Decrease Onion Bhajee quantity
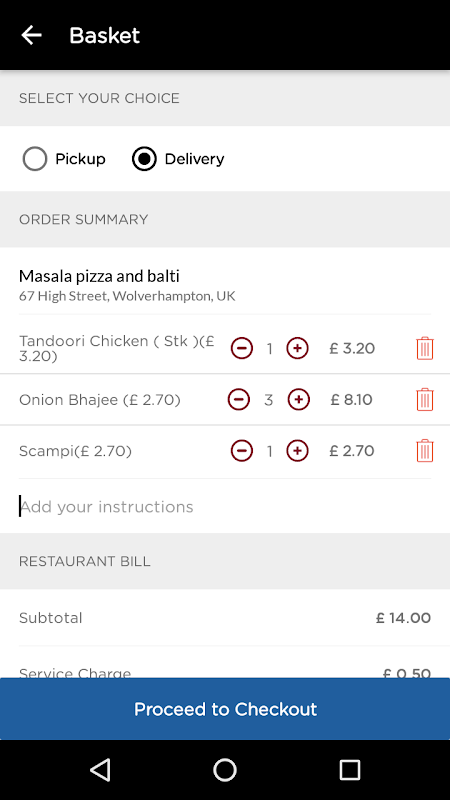This screenshot has height=800, width=450. pos(239,399)
